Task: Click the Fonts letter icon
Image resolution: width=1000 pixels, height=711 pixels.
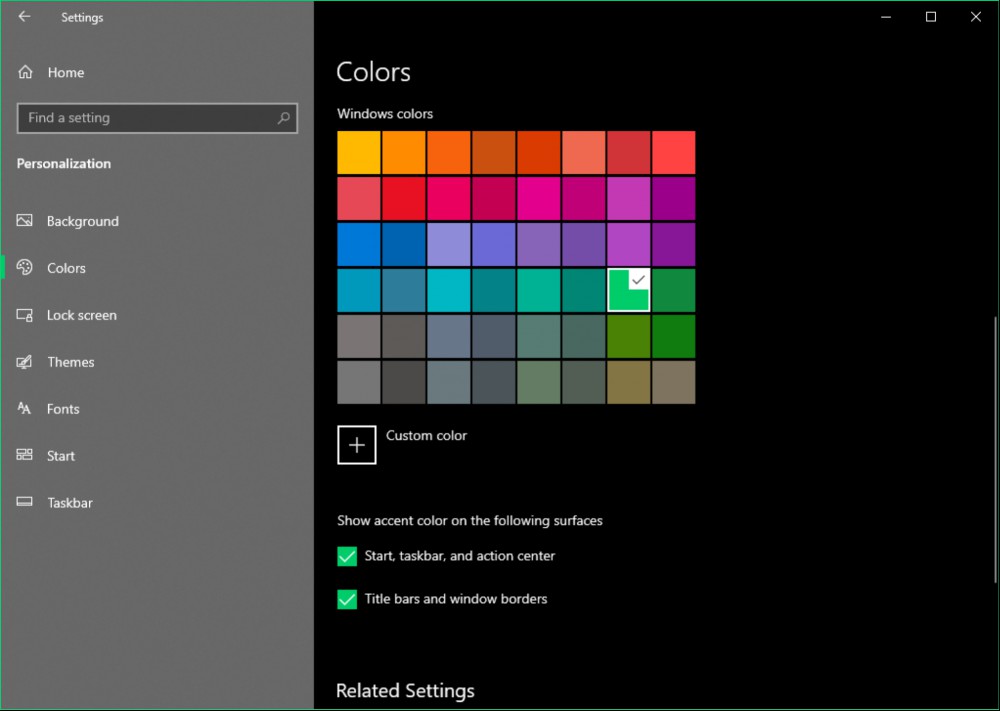Action: coord(24,408)
